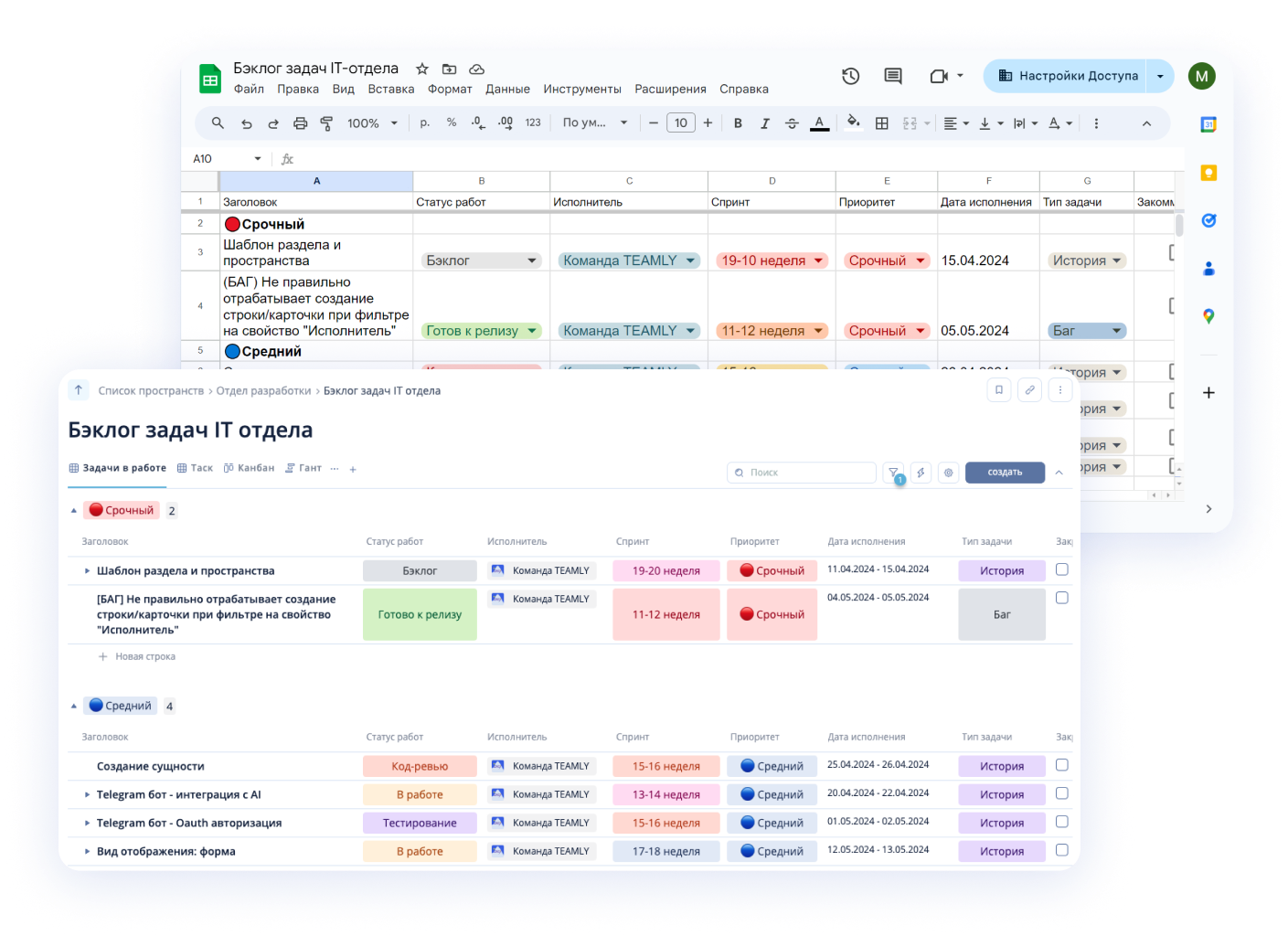Apply bold formatting with B icon

tap(738, 123)
